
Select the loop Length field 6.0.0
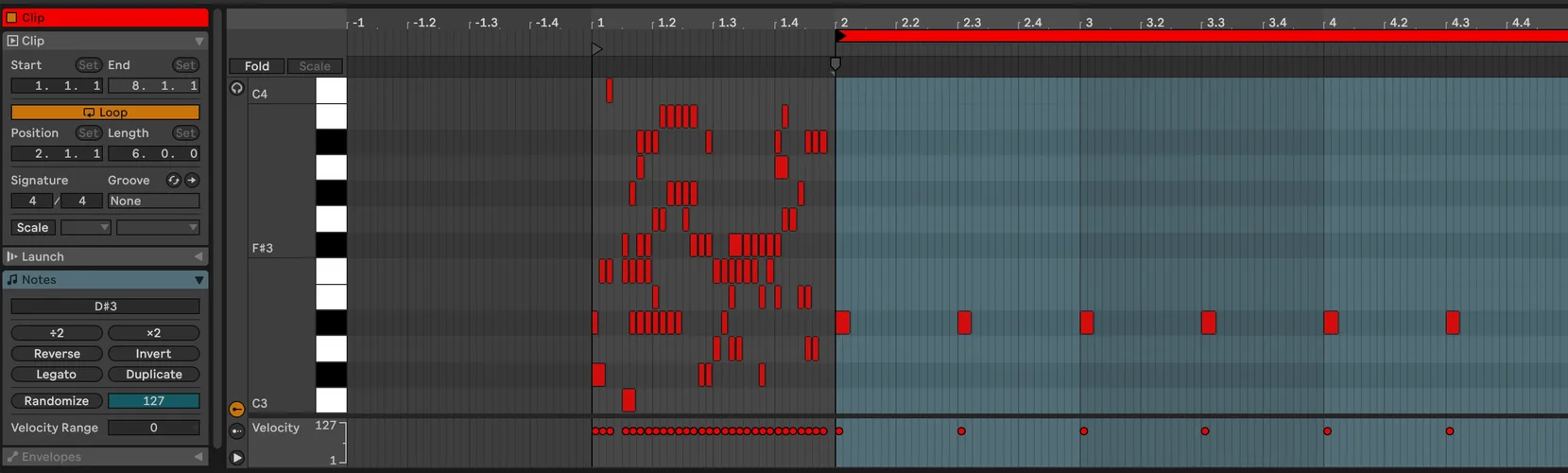[153, 153]
